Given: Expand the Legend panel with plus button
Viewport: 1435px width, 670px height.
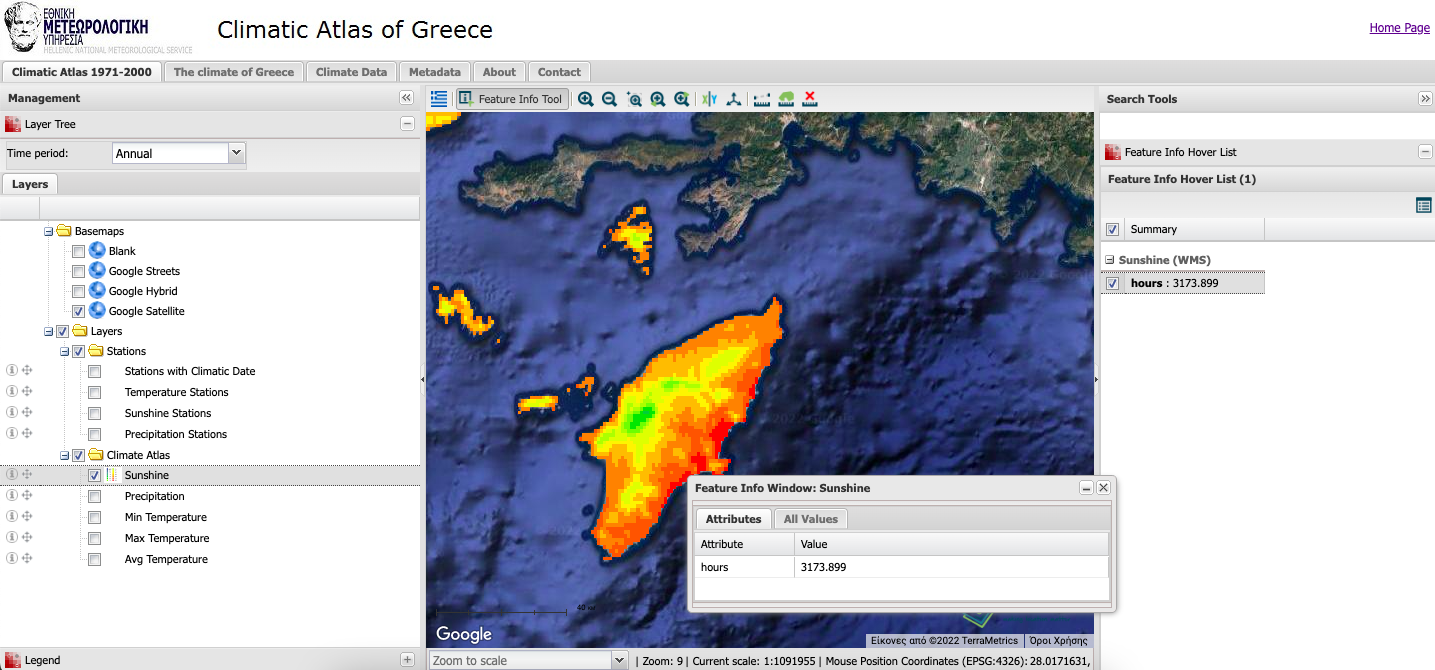Looking at the screenshot, I should (407, 660).
